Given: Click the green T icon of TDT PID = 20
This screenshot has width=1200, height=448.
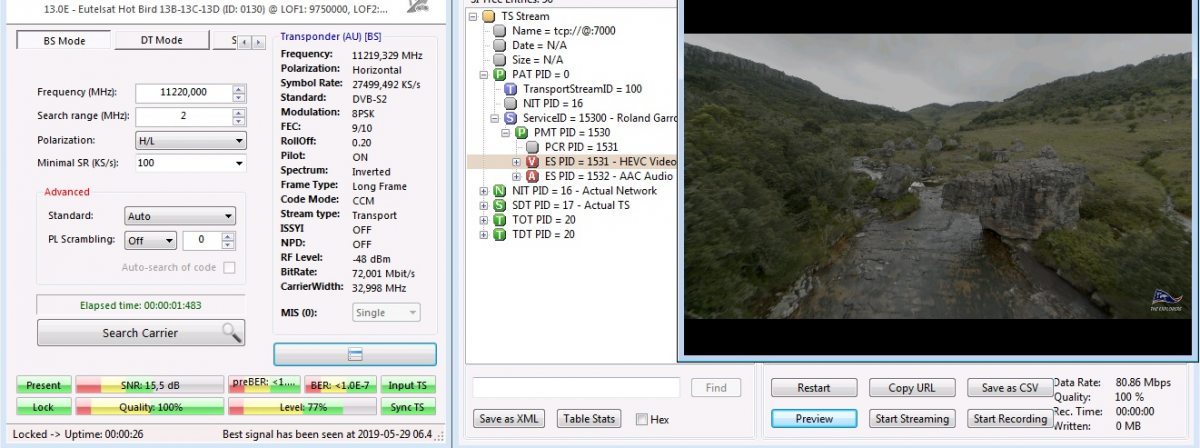Looking at the screenshot, I should pos(500,234).
